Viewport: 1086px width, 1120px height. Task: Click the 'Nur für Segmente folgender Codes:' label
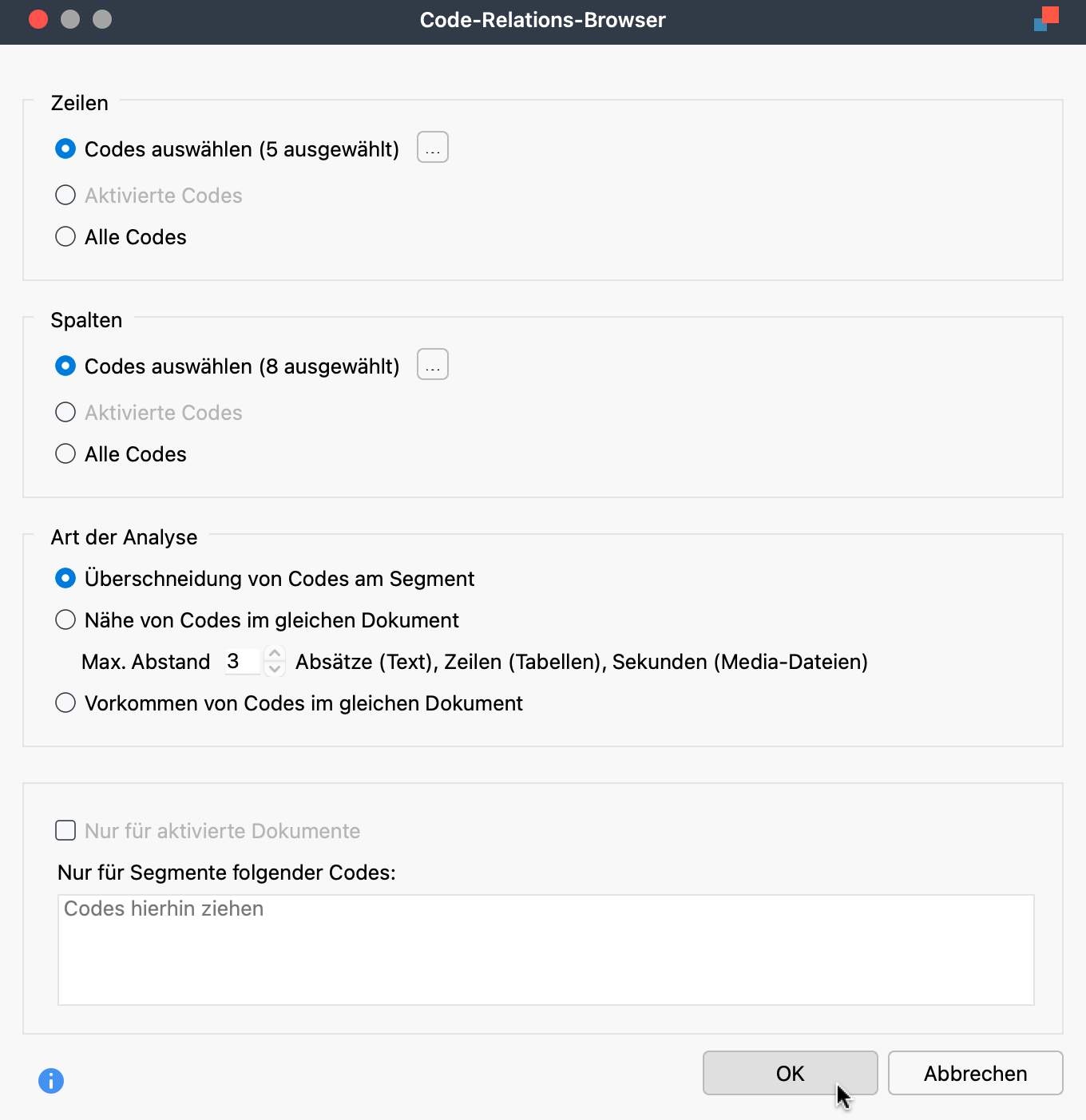coord(227,873)
